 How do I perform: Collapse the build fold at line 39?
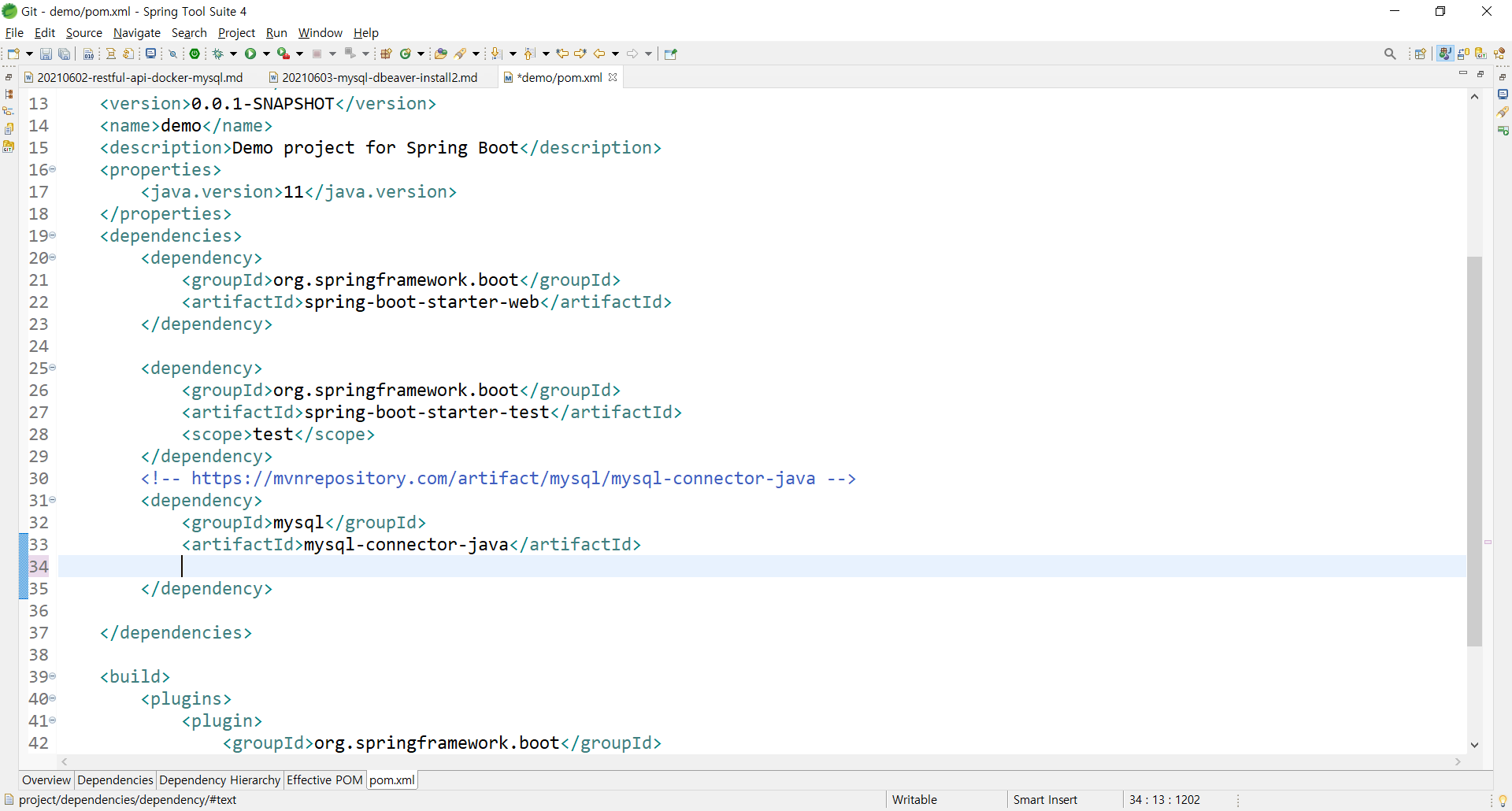tap(53, 676)
